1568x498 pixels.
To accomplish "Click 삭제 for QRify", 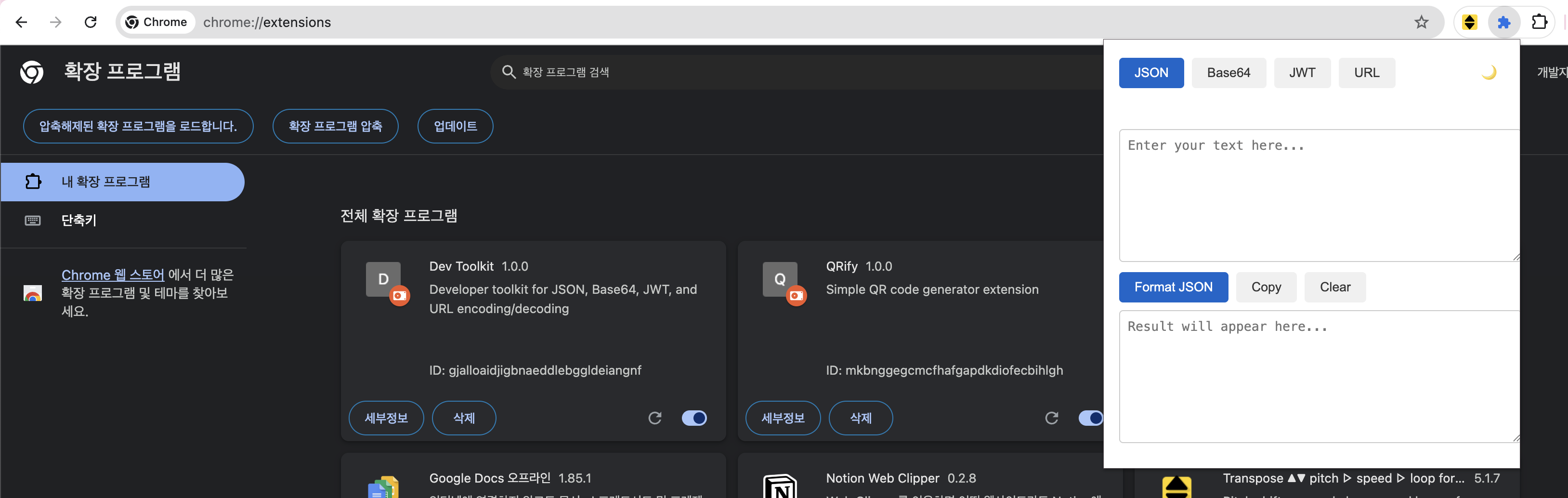I will (861, 418).
